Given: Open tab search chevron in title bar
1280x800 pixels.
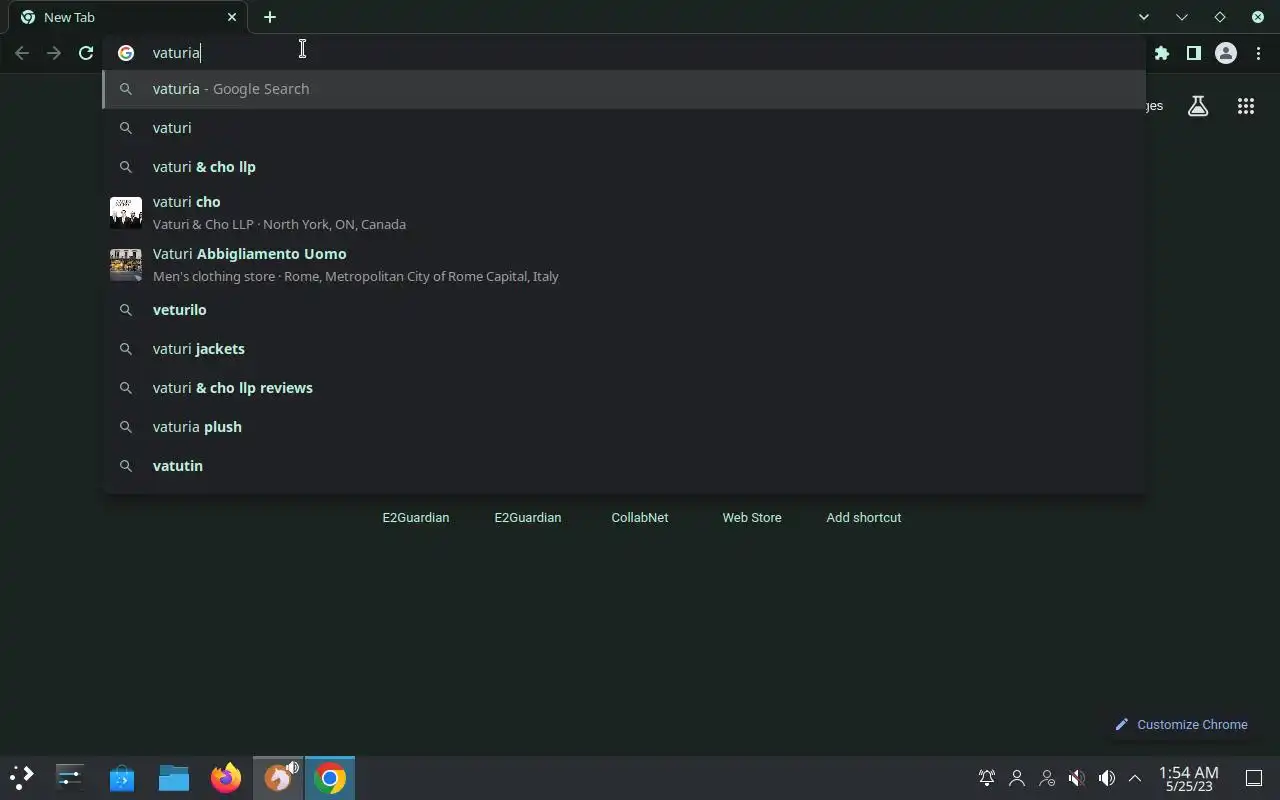Looking at the screenshot, I should [x=1144, y=17].
